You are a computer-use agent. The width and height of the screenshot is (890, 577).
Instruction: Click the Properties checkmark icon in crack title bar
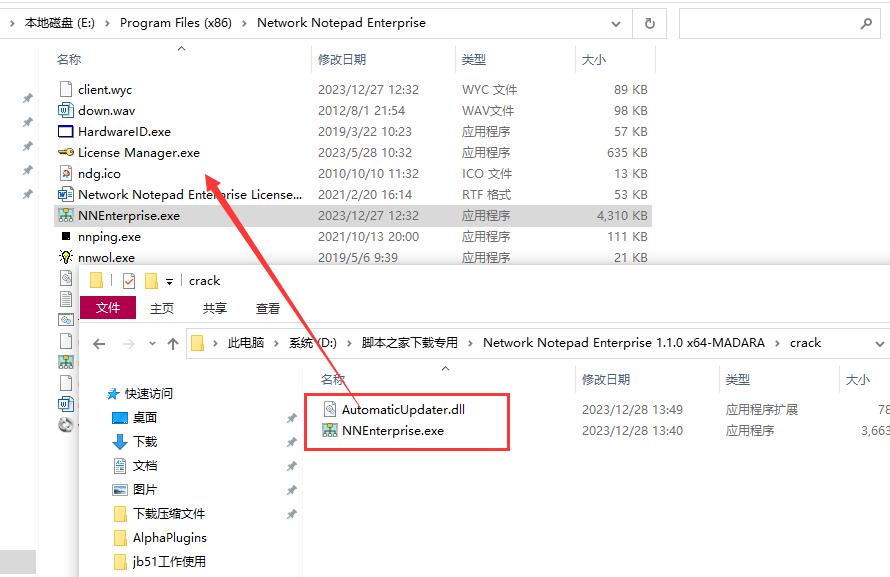pyautogui.click(x=129, y=280)
